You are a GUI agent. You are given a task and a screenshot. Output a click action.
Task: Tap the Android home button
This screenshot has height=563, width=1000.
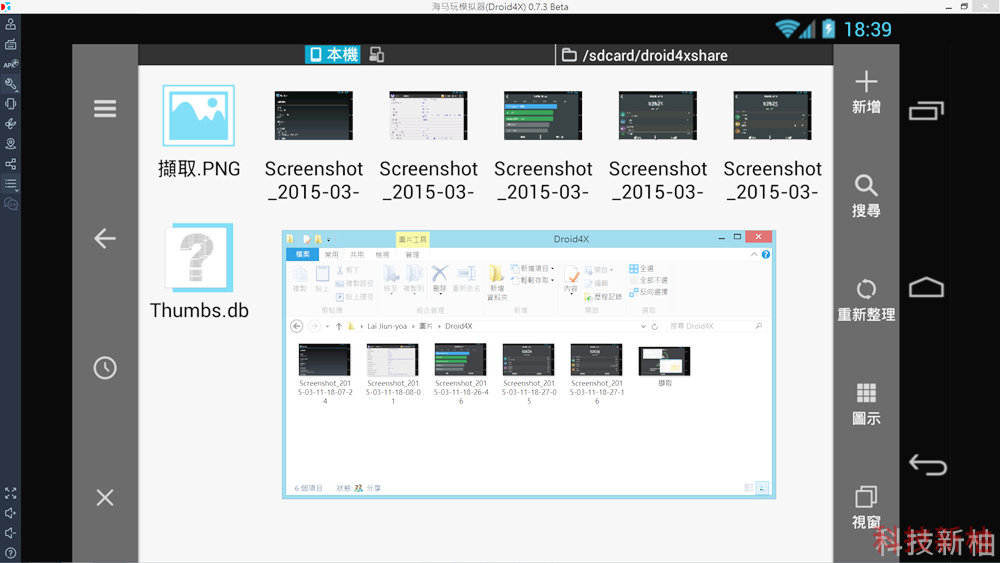tap(927, 288)
